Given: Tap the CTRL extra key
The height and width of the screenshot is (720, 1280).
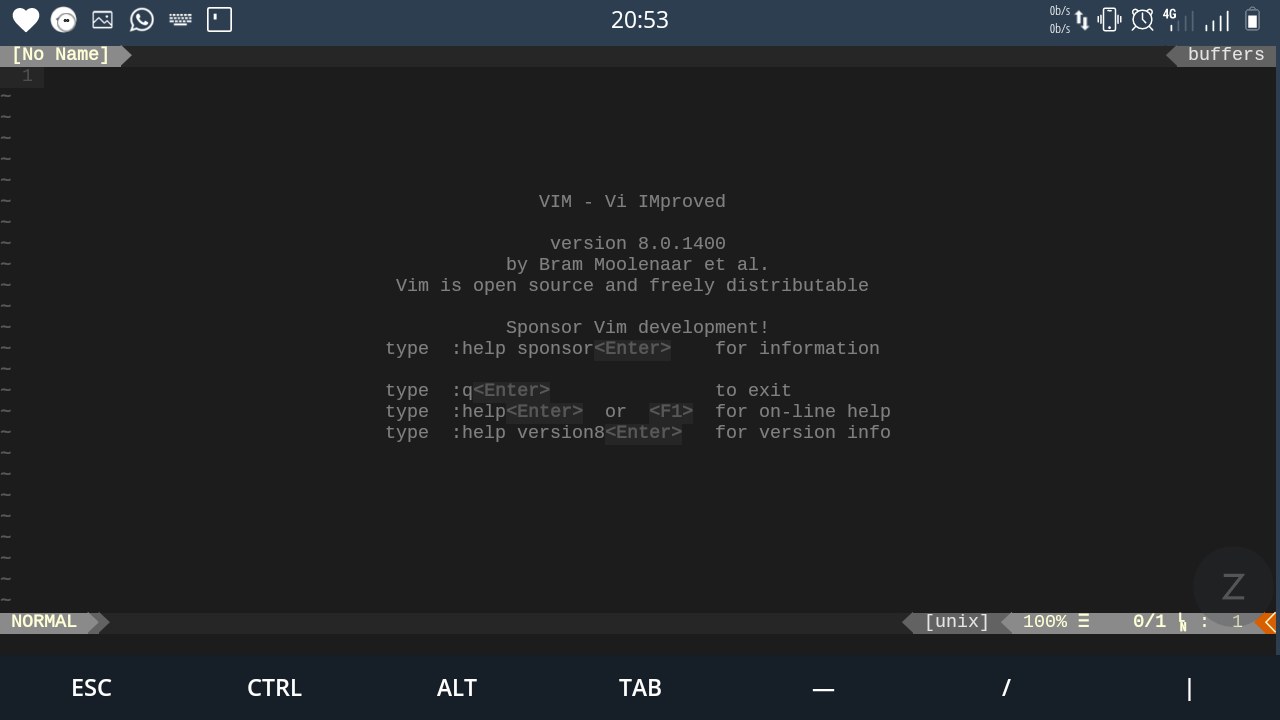Looking at the screenshot, I should coord(274,688).
